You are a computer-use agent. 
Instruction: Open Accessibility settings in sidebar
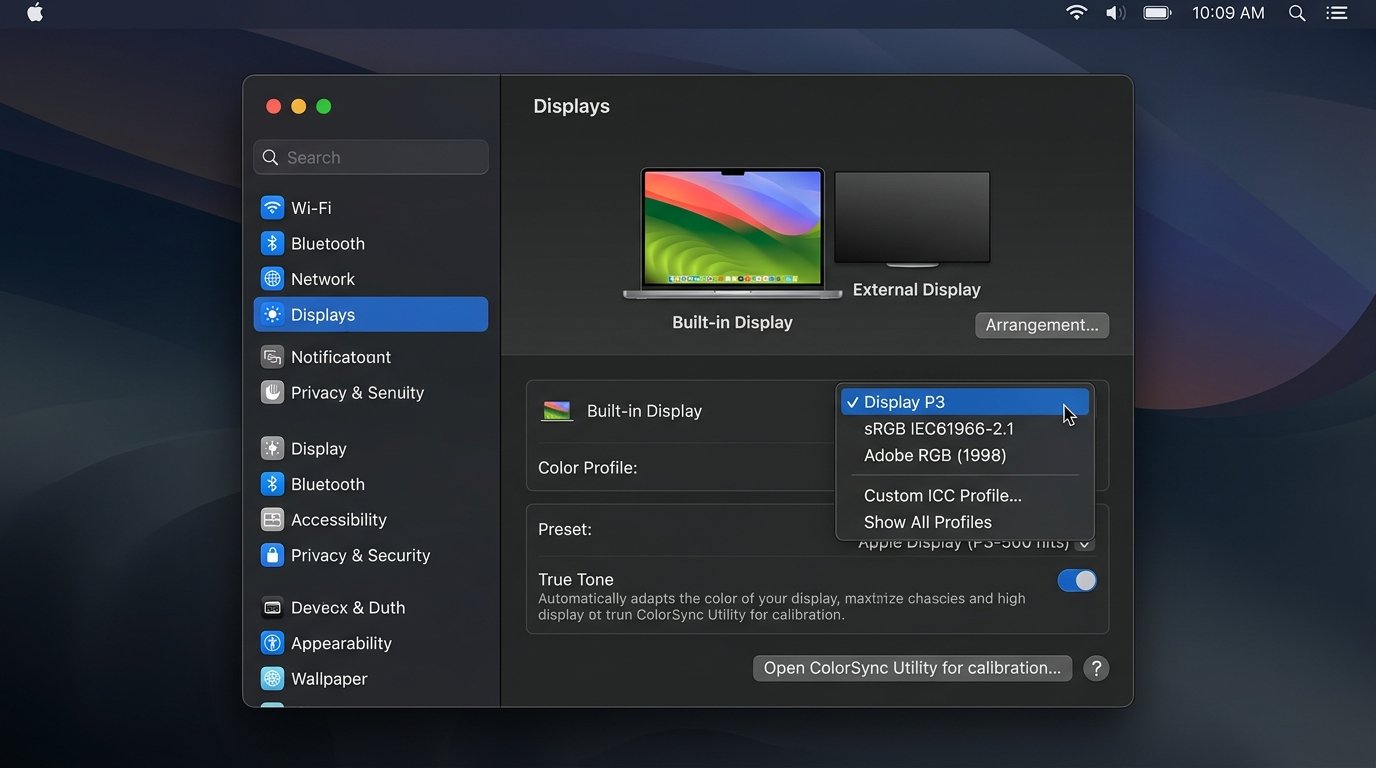click(x=371, y=520)
